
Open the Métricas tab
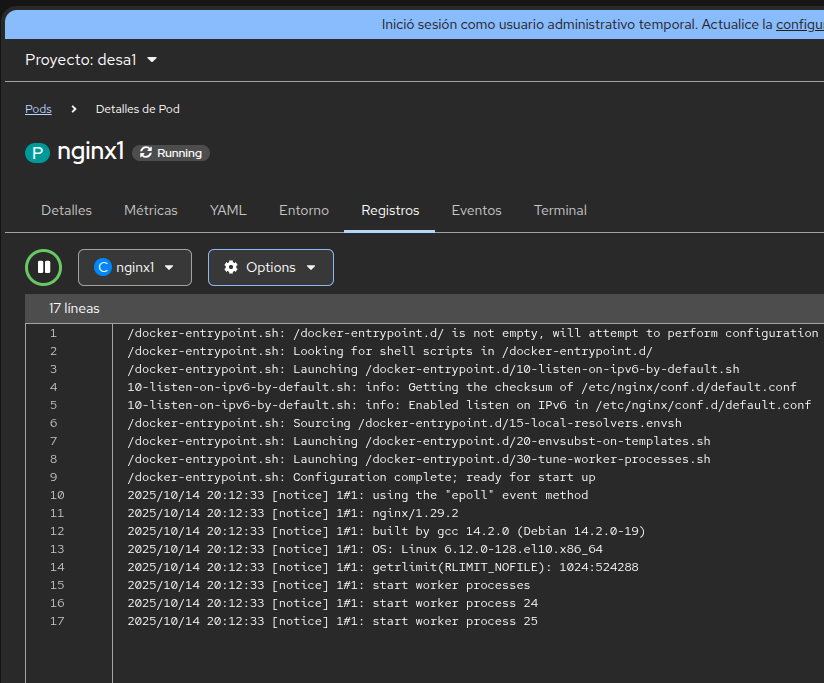(151, 210)
